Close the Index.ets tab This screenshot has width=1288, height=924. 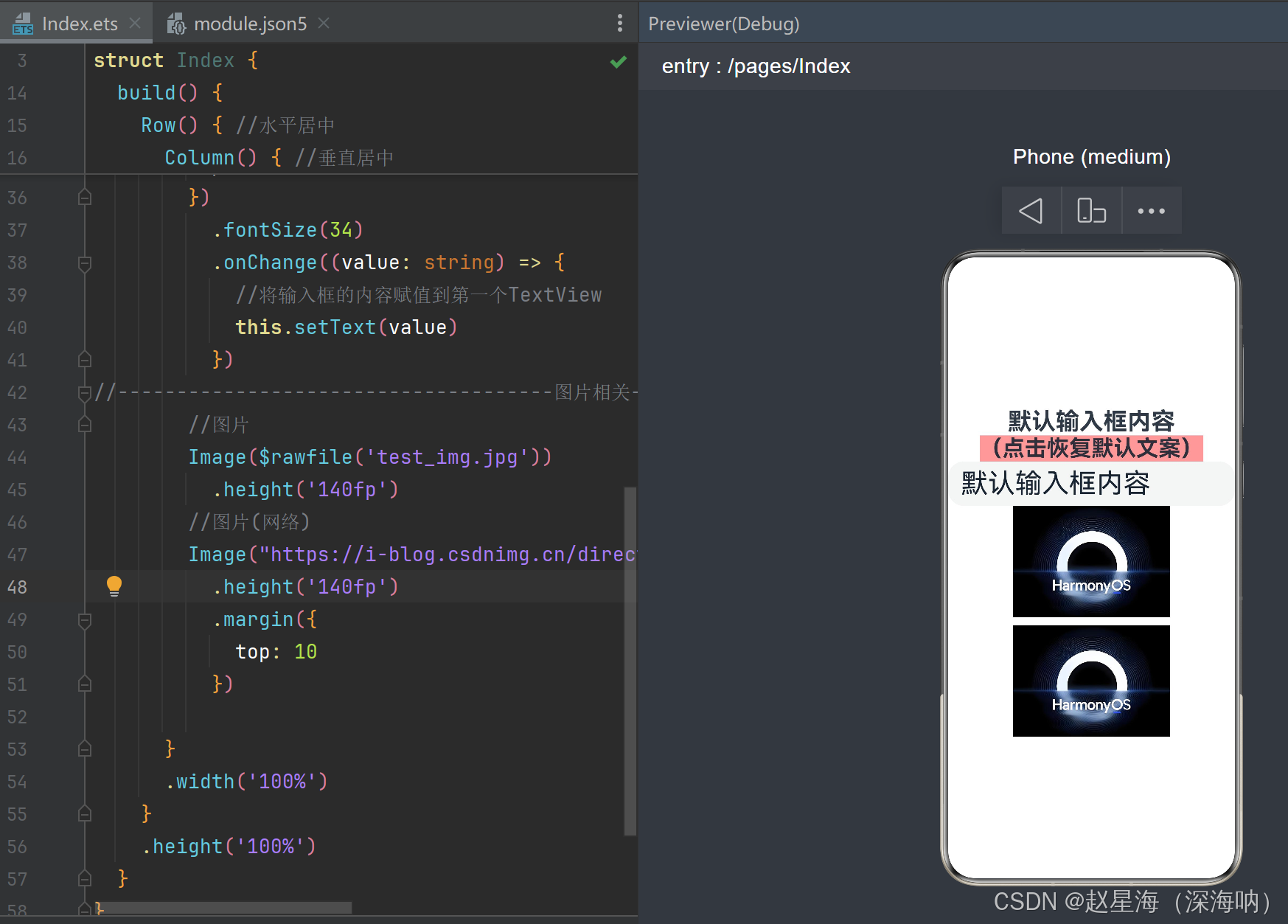coord(136,24)
